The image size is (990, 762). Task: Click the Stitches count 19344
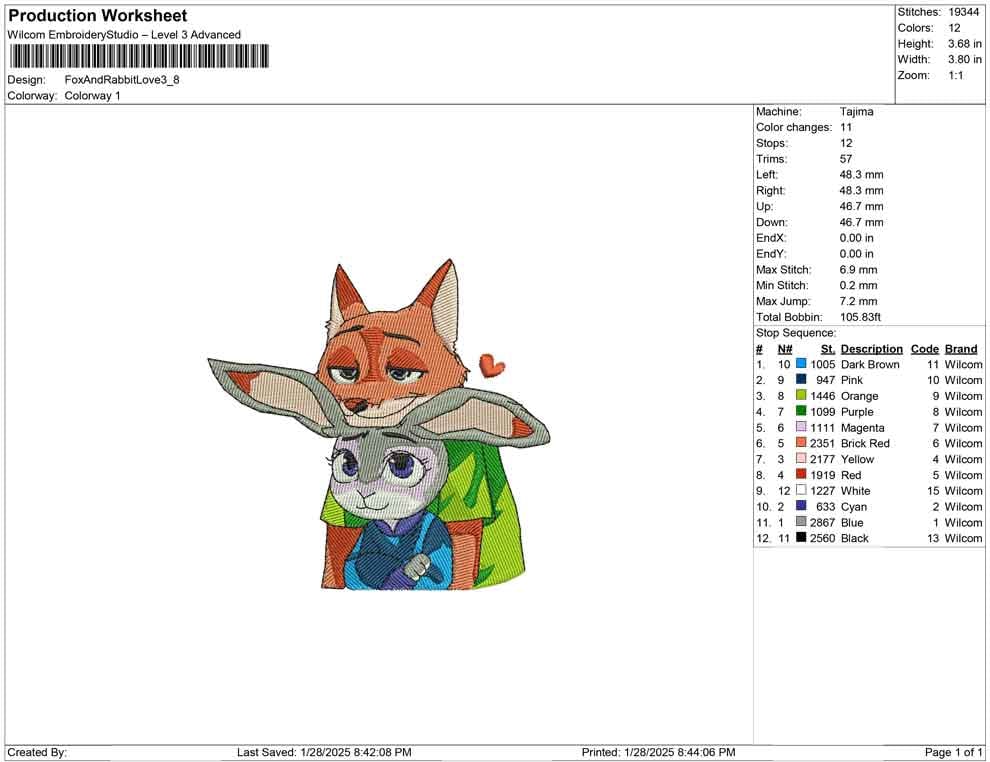963,12
